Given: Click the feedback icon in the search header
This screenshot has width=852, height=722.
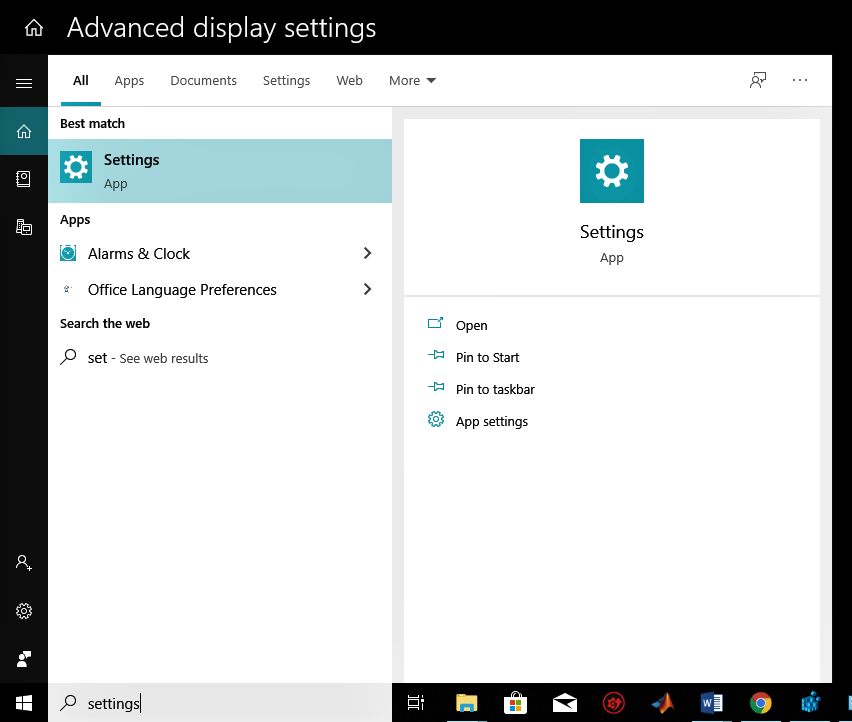Looking at the screenshot, I should (758, 80).
